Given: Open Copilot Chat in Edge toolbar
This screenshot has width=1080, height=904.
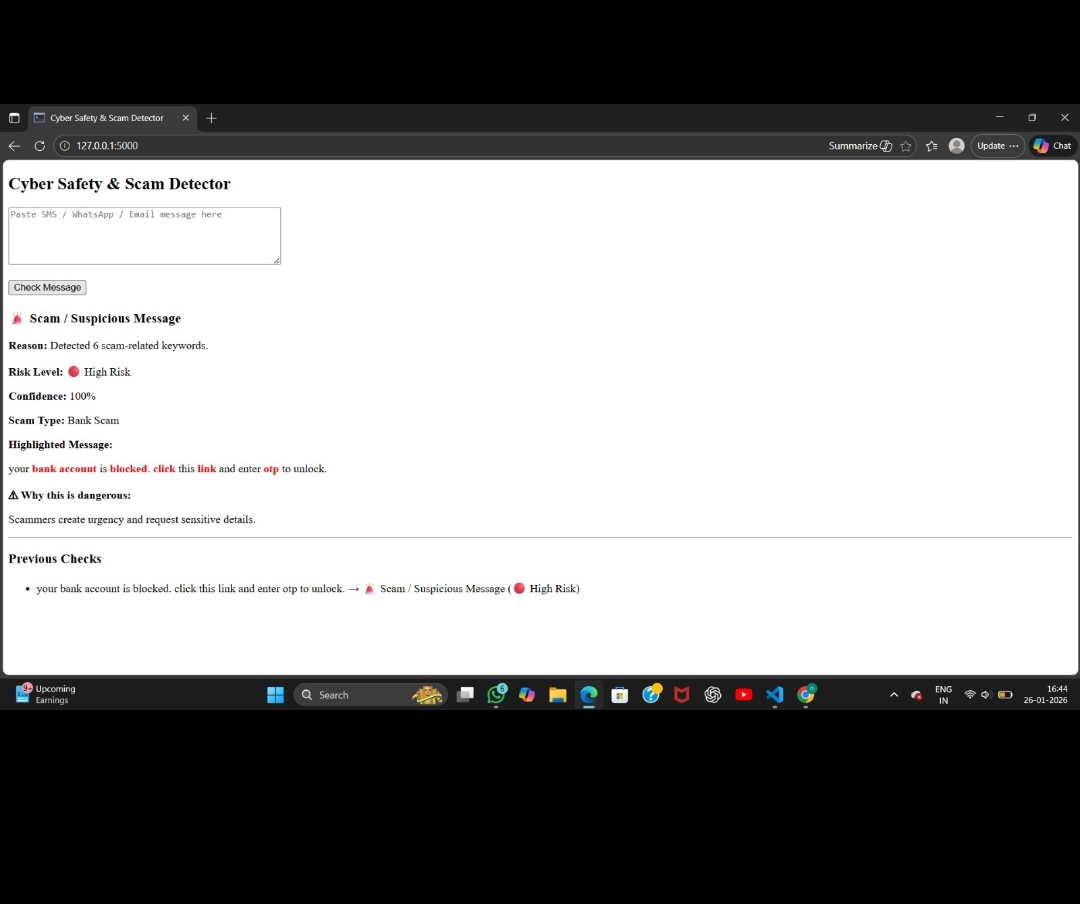Looking at the screenshot, I should [1052, 145].
